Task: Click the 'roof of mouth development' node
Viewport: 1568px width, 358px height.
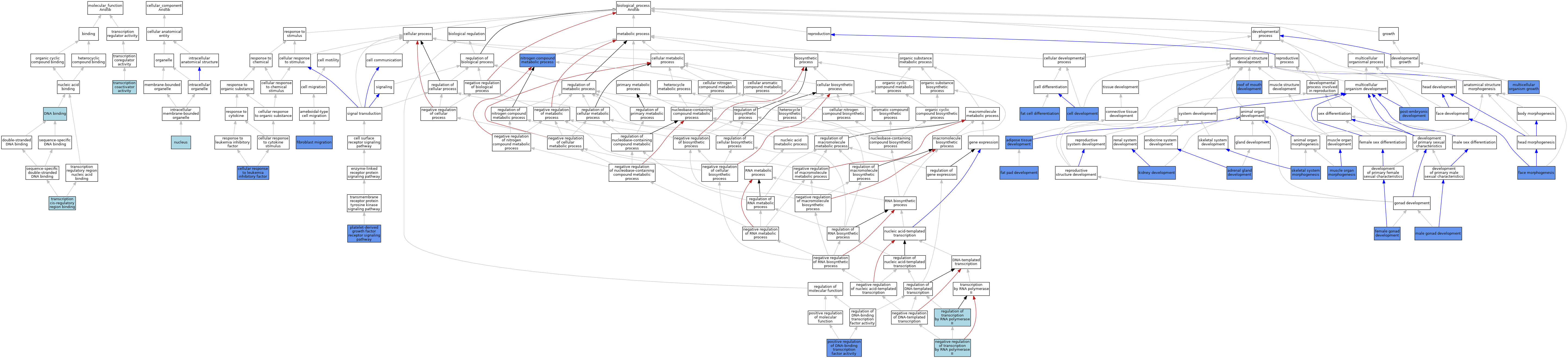Action: 1249,87
